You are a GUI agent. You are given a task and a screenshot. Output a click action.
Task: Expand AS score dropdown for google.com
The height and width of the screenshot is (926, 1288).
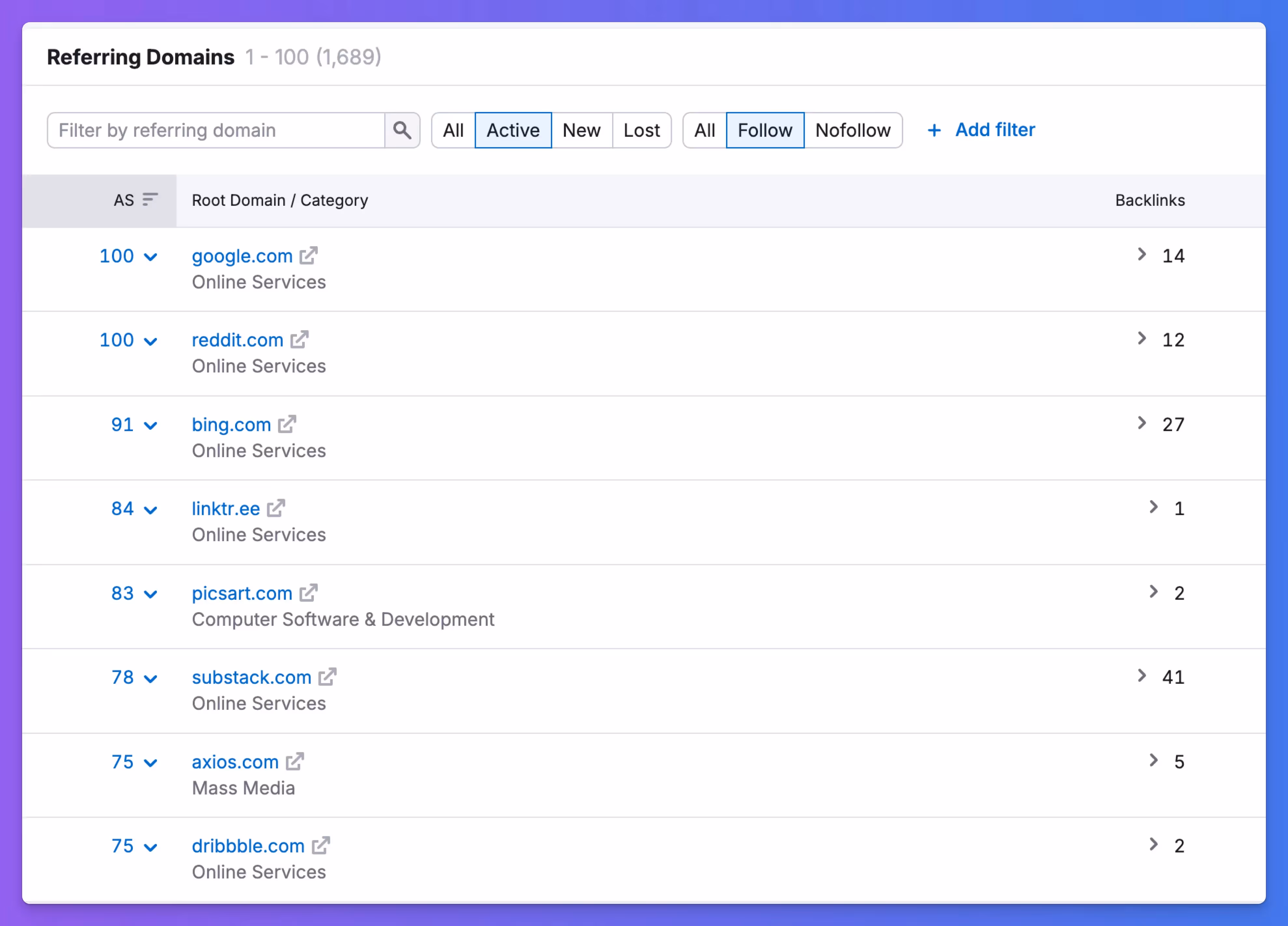(150, 257)
